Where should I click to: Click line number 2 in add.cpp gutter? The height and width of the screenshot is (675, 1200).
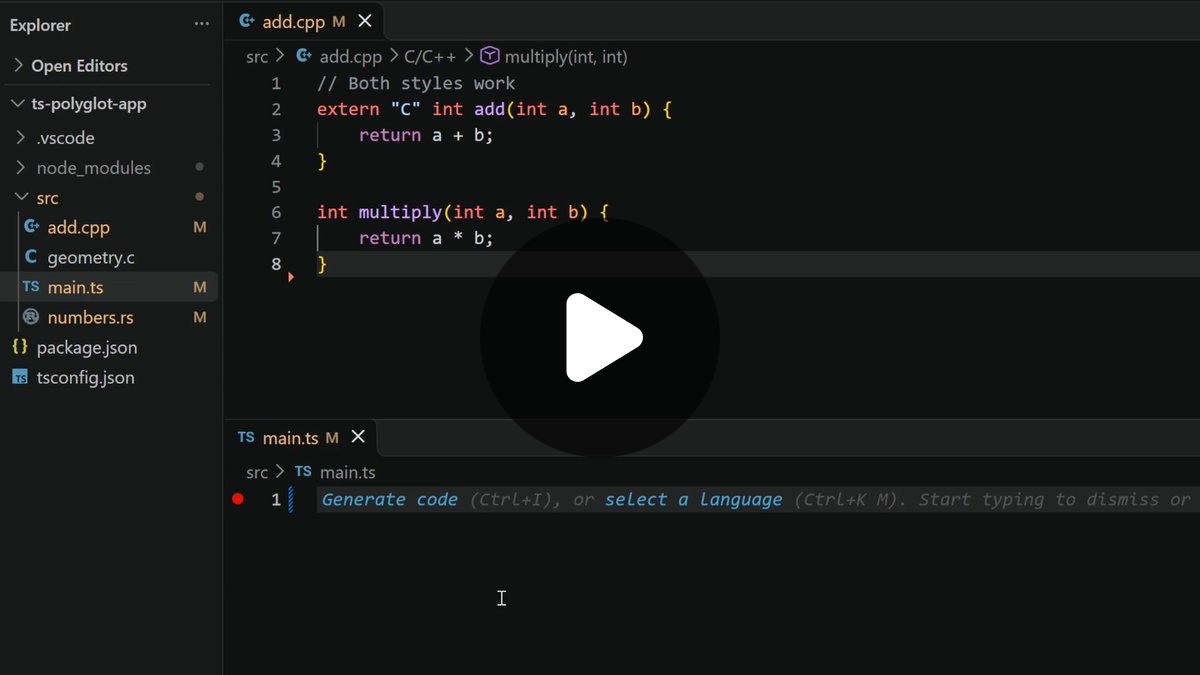tap(276, 109)
